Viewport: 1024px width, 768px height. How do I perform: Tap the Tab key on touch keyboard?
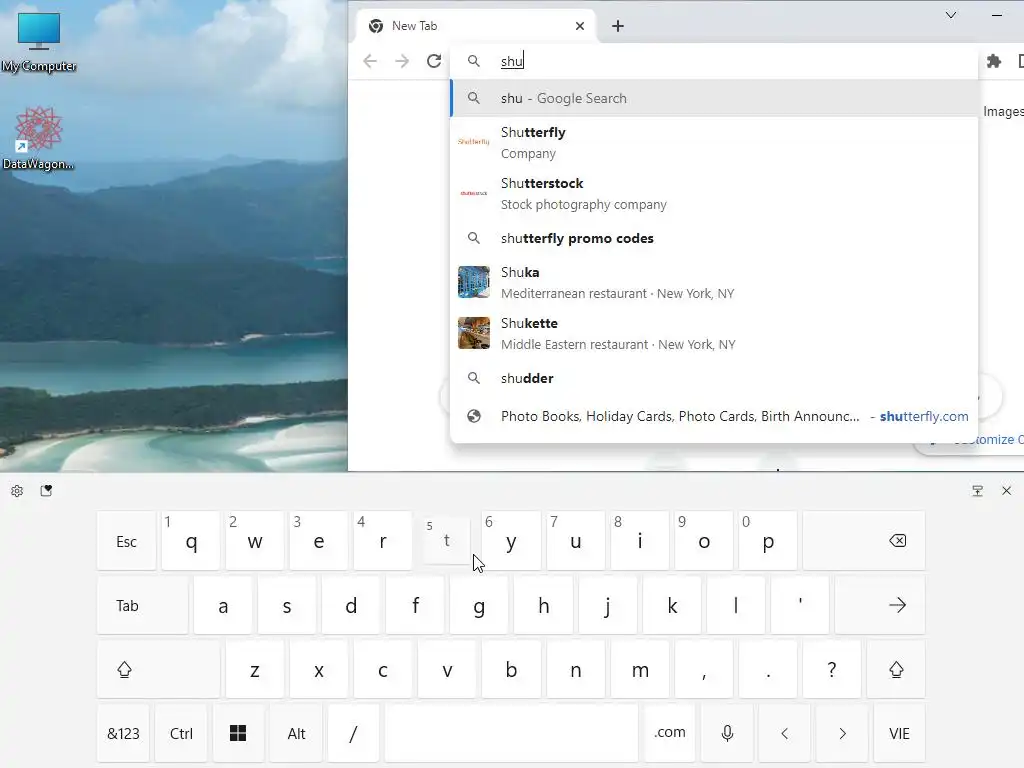pyautogui.click(x=142, y=605)
